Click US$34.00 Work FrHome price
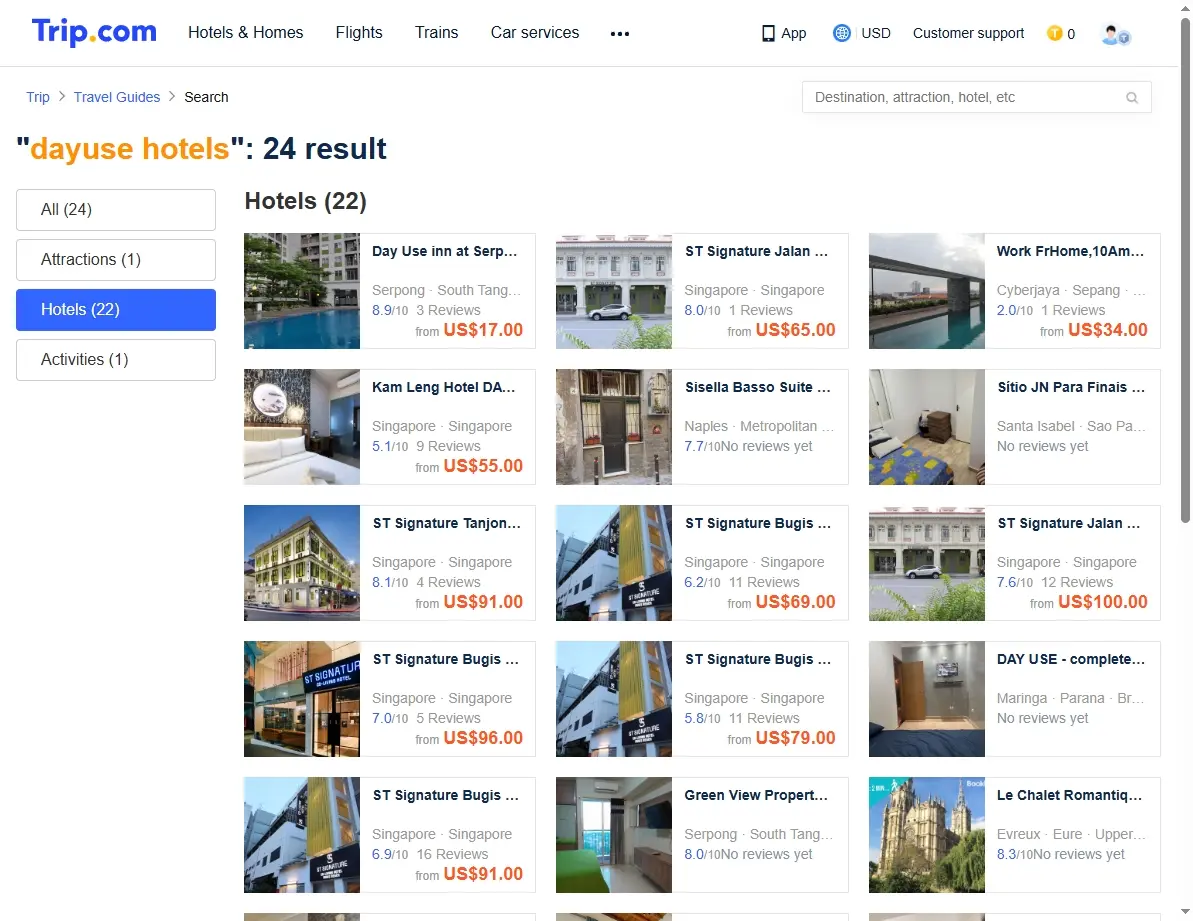 pyautogui.click(x=1108, y=330)
